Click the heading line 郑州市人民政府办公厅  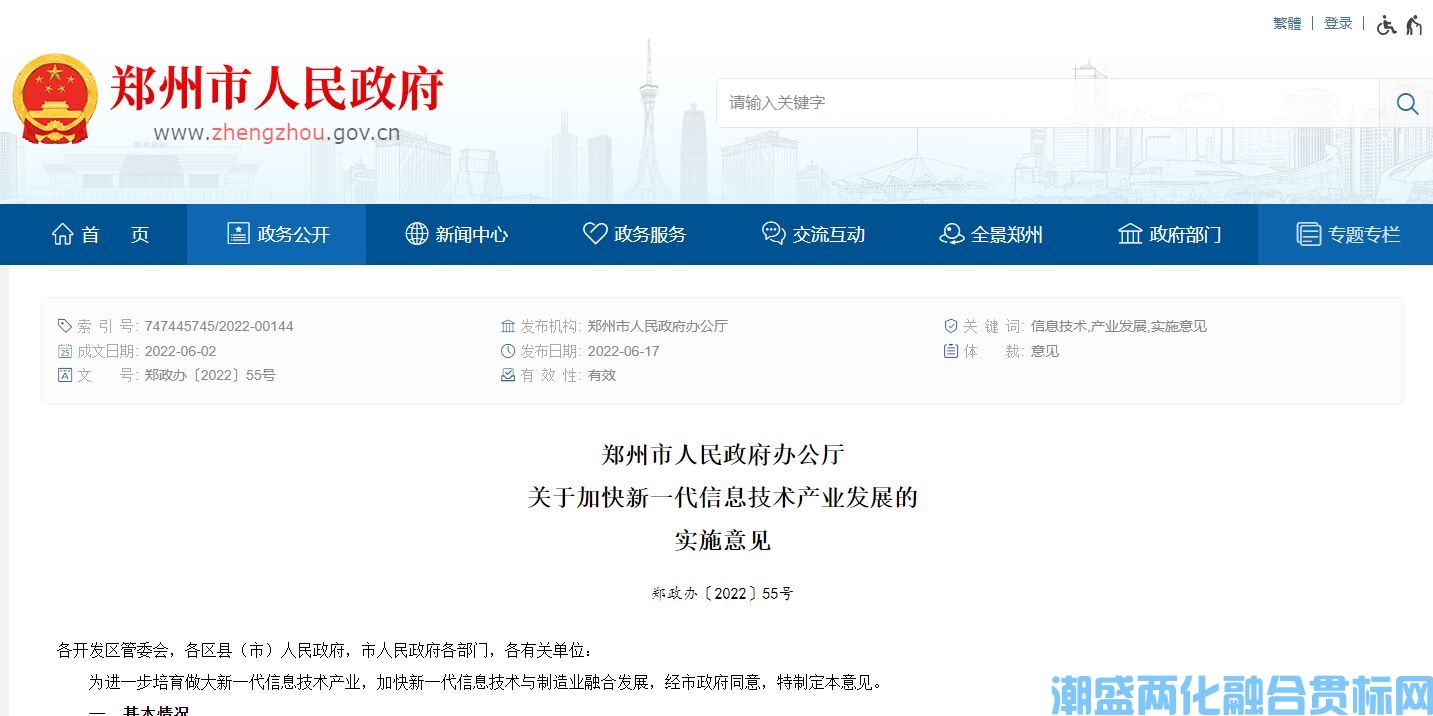click(723, 455)
